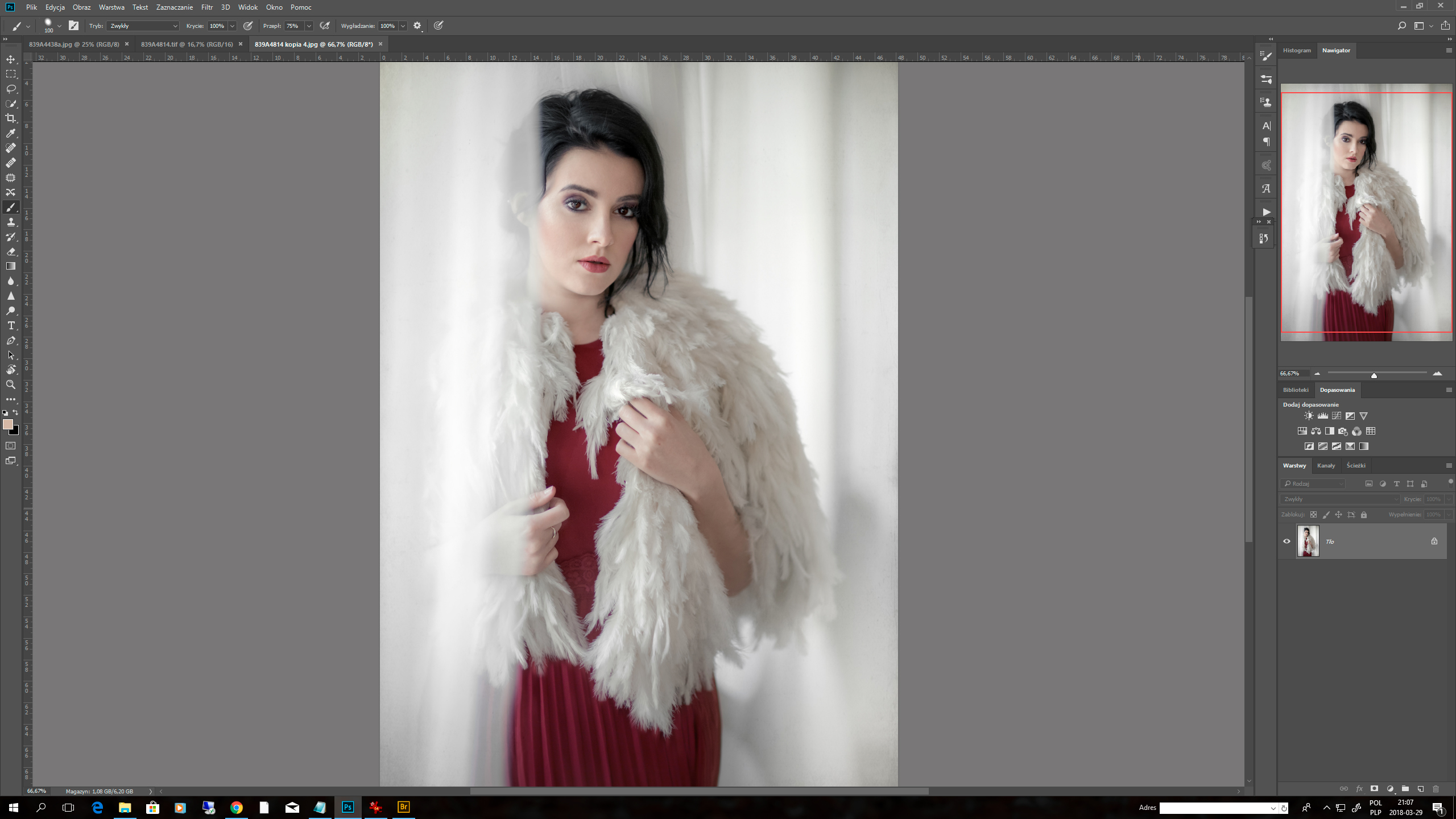Select the Clone Stamp tool
The image size is (1456, 819).
click(11, 222)
